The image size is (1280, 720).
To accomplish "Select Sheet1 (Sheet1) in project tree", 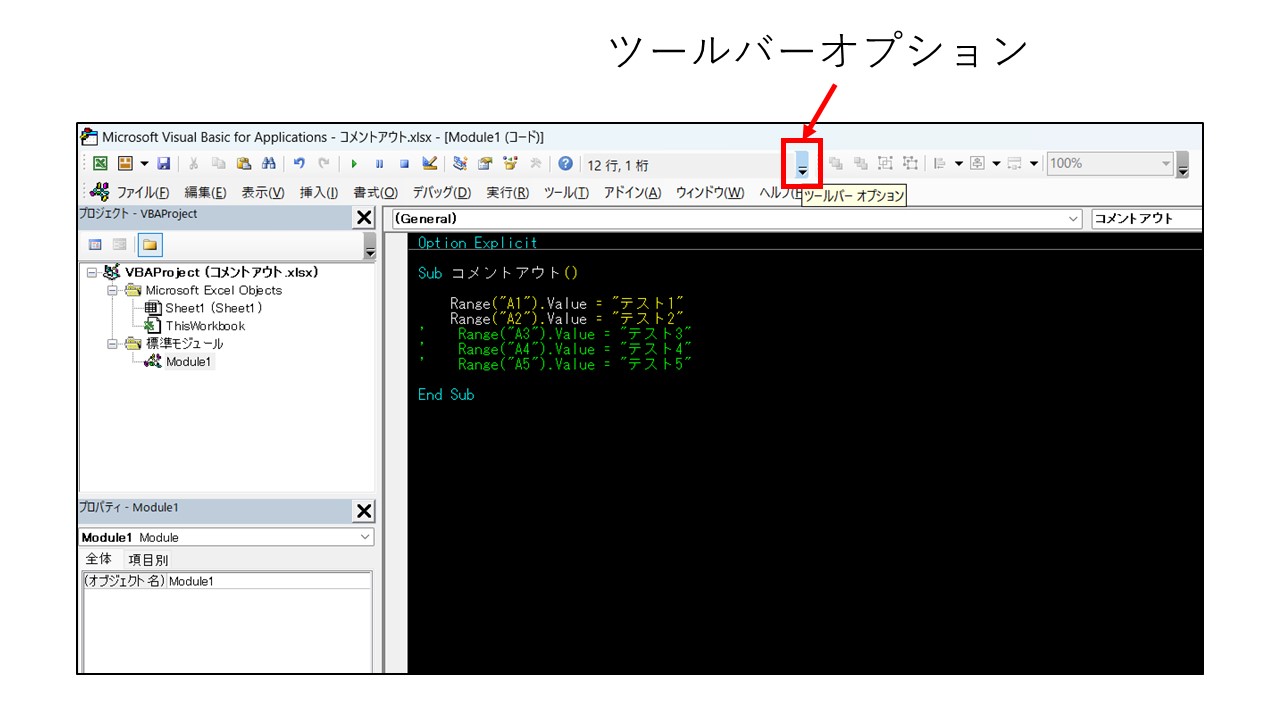I will (x=213, y=308).
